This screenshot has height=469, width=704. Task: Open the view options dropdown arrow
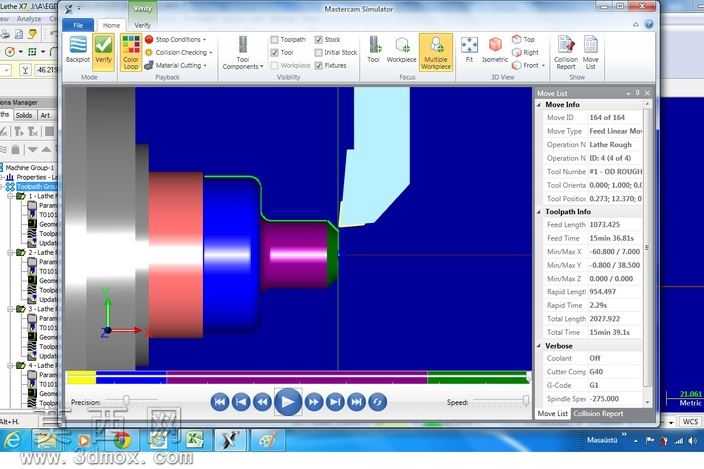[543, 66]
